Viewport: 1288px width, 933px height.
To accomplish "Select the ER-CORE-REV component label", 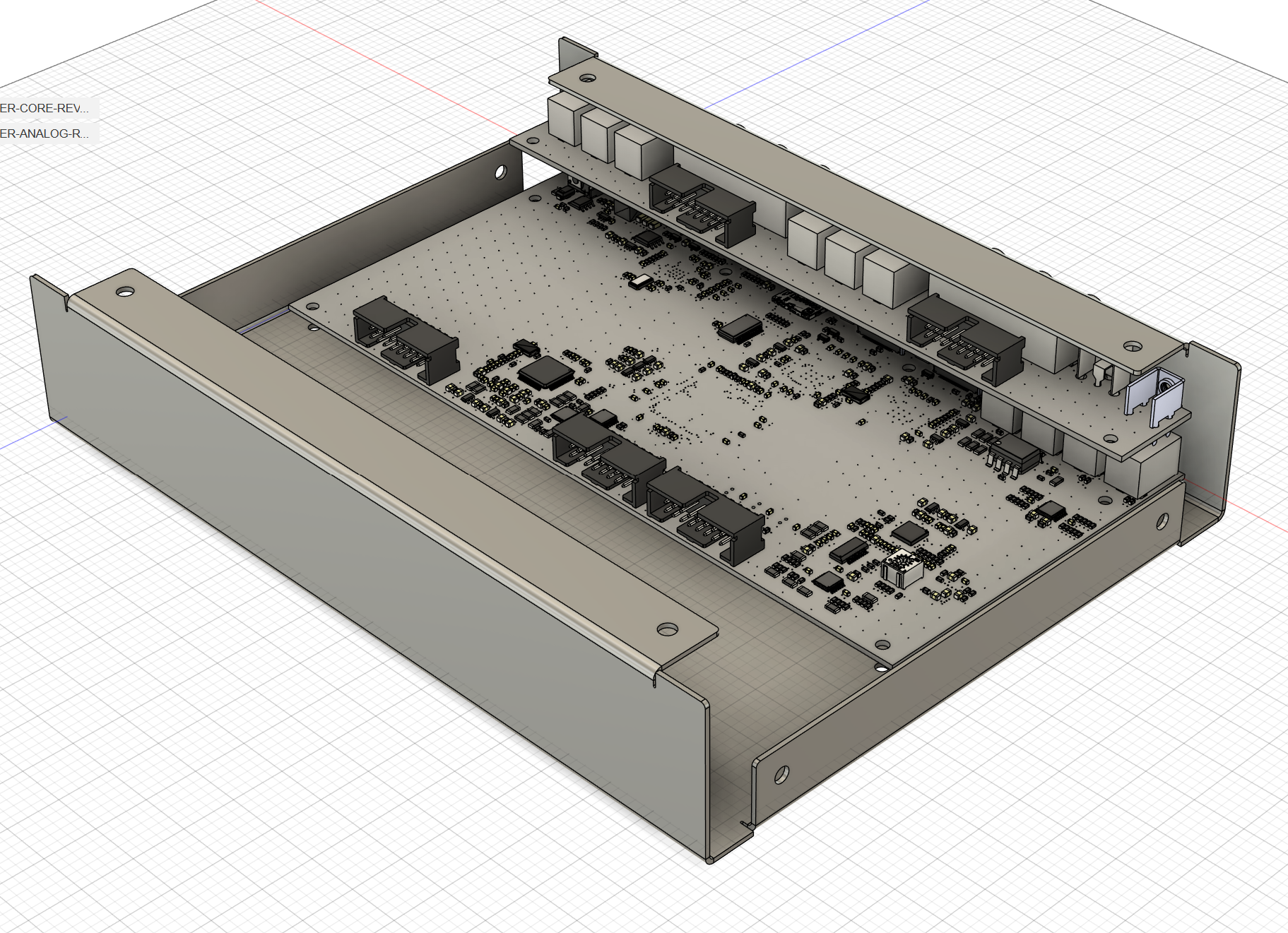I will pyautogui.click(x=45, y=108).
